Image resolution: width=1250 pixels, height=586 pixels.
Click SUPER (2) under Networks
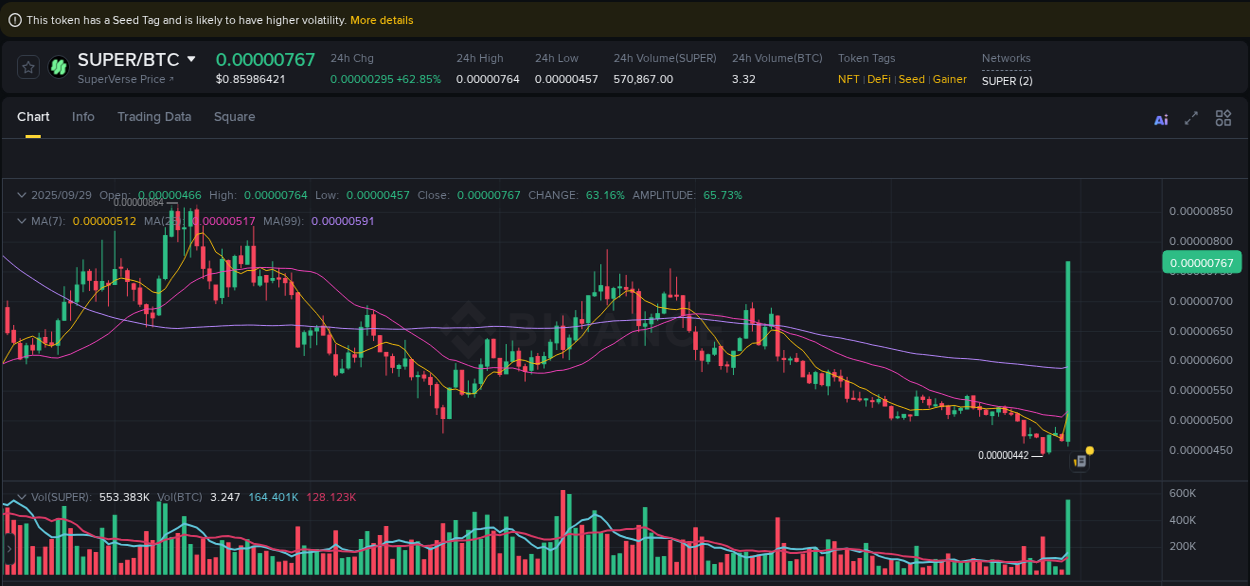[x=1007, y=80]
